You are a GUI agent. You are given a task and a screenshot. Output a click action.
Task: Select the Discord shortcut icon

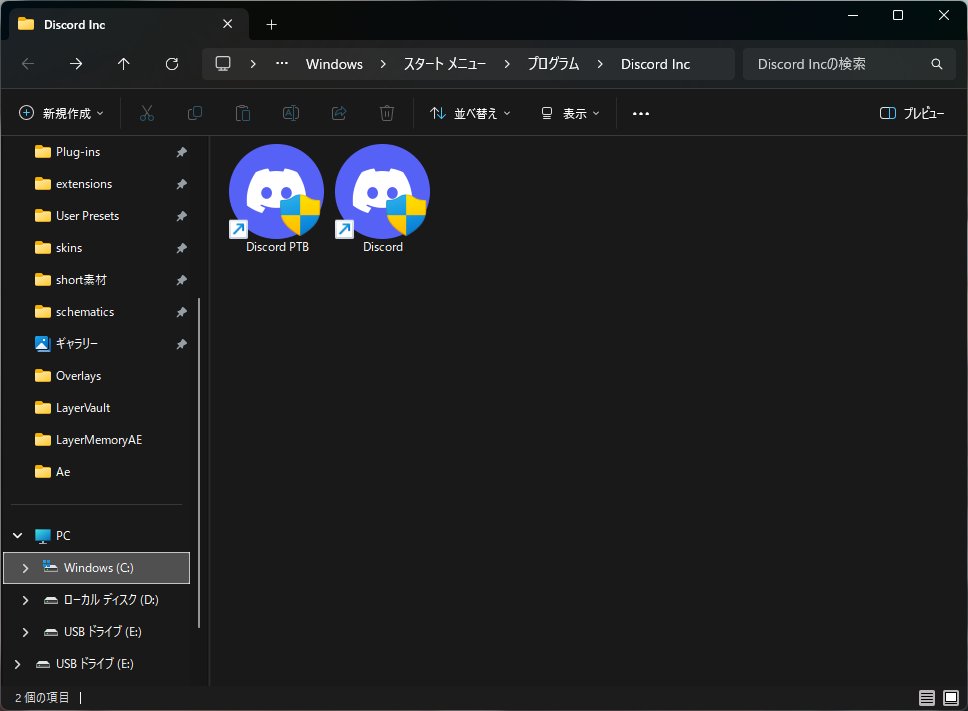[x=382, y=191]
